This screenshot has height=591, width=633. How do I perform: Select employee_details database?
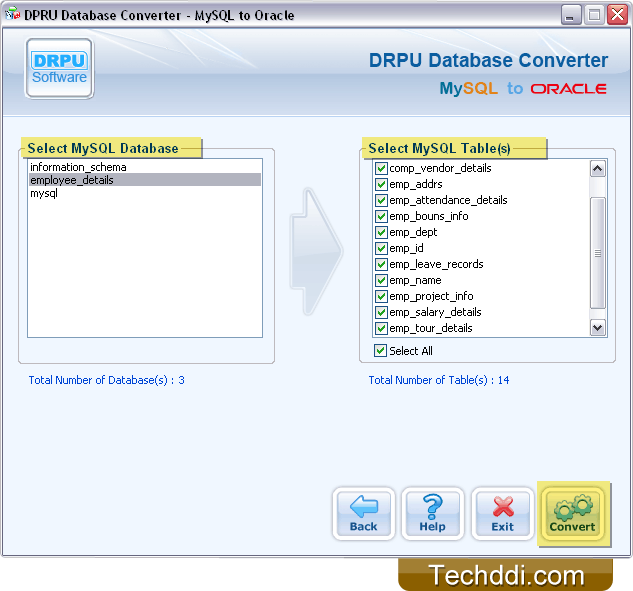145,180
